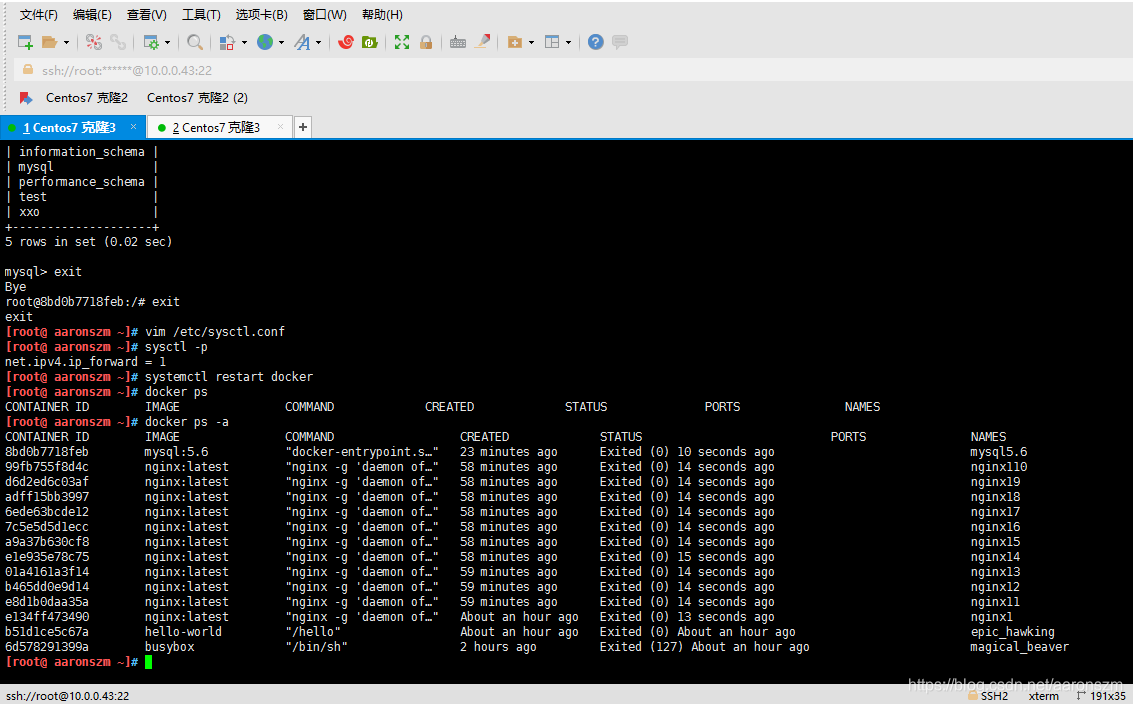Expand the session properties dropdown arrow
Image resolution: width=1133 pixels, height=704 pixels.
point(168,43)
